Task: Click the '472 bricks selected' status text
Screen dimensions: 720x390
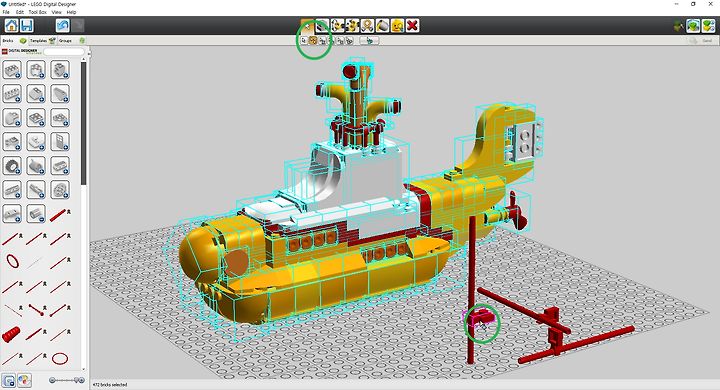Action: click(x=110, y=384)
